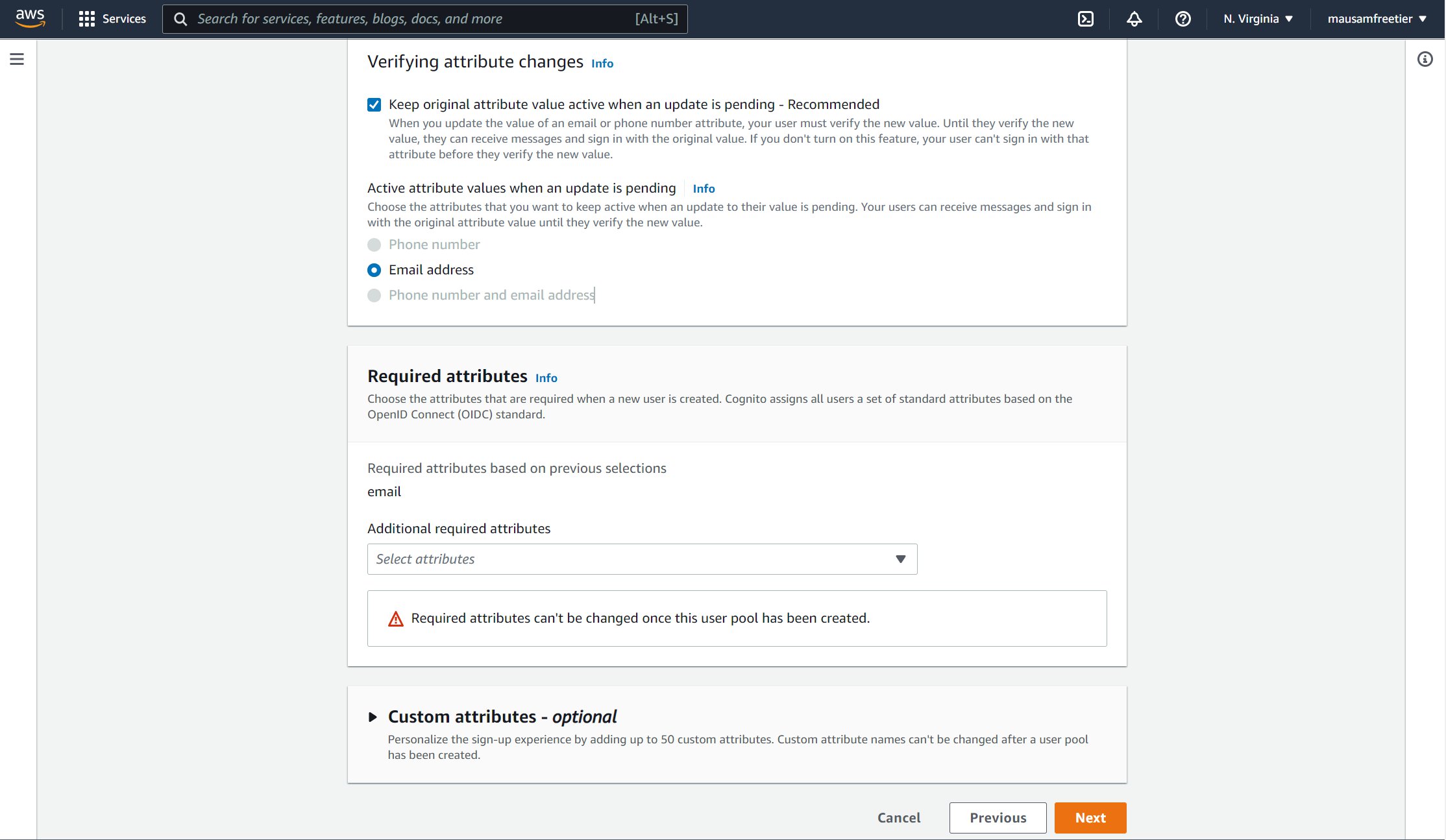Click the AWS logo home icon
The image size is (1446, 840).
coord(30,19)
